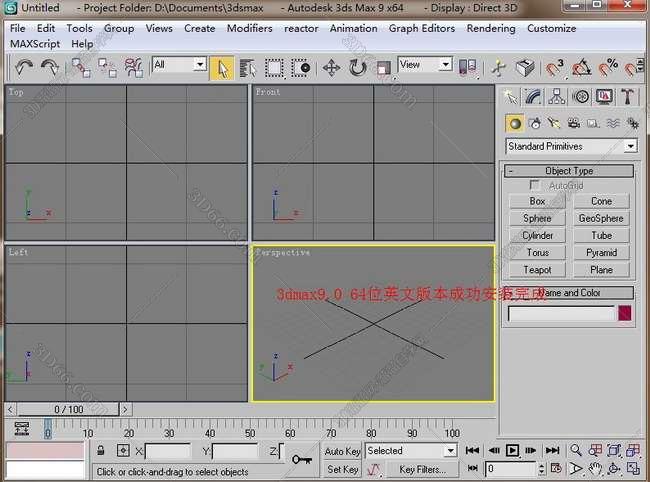Open the Key Filters dialog button
Image resolution: width=650 pixels, height=482 pixels.
[x=422, y=470]
